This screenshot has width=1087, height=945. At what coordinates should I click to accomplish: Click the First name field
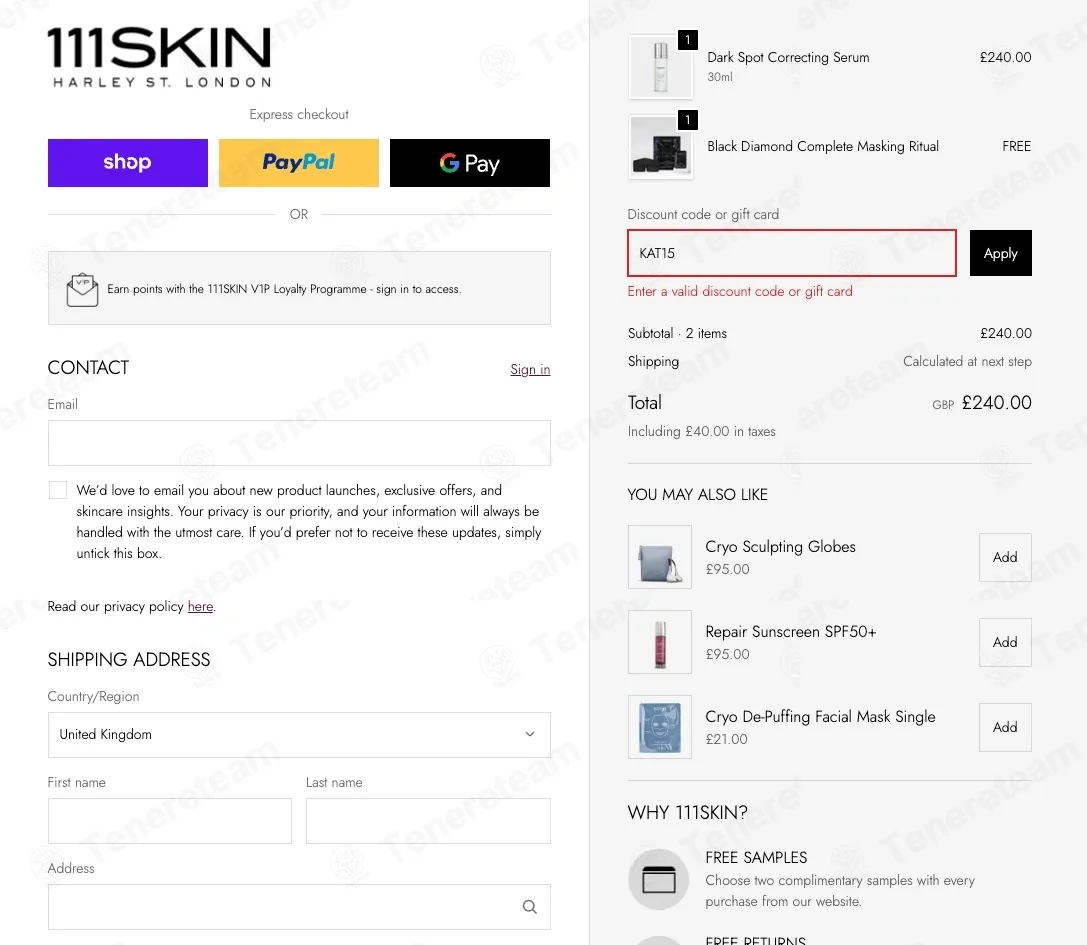tap(170, 821)
